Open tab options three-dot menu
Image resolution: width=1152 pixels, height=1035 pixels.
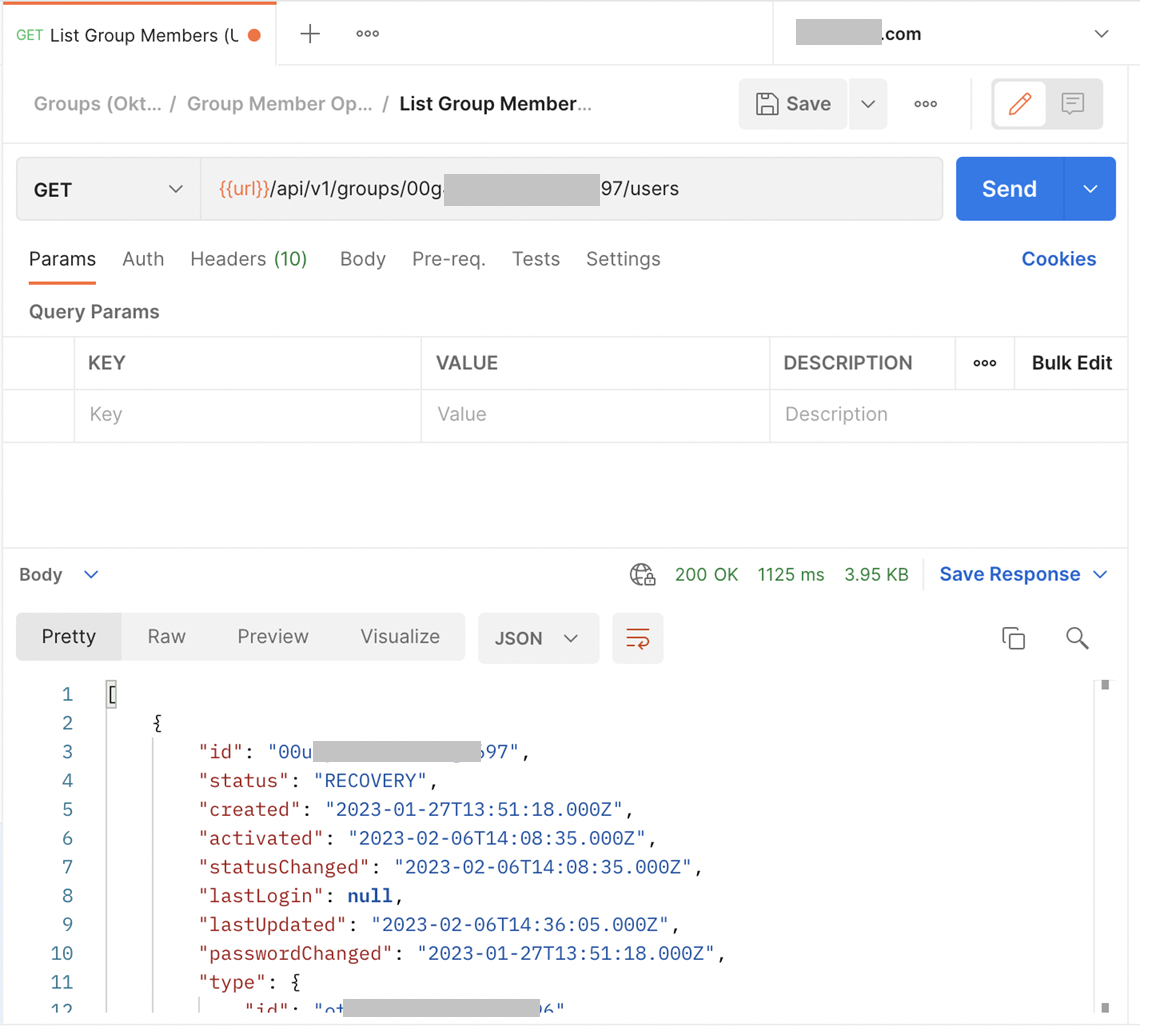coord(367,34)
